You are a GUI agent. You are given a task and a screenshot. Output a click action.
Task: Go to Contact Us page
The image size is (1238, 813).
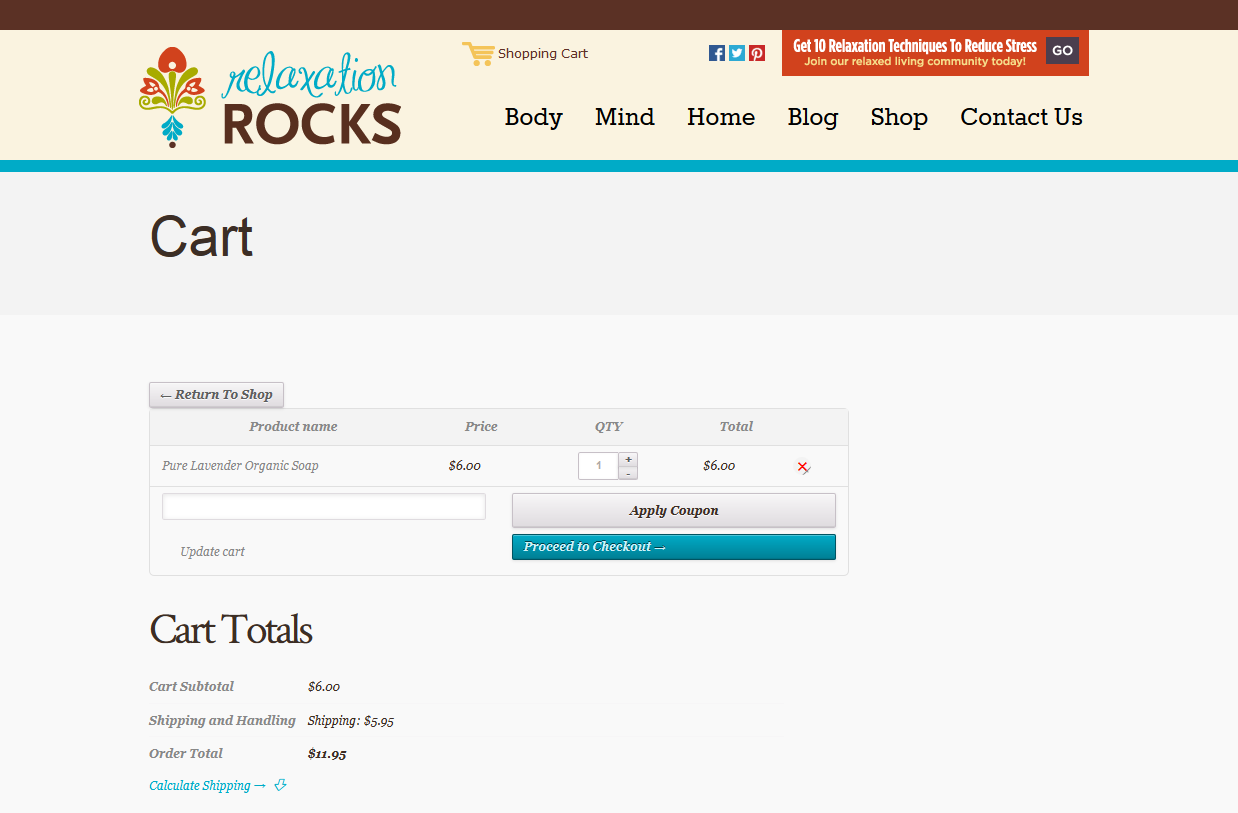point(1021,117)
